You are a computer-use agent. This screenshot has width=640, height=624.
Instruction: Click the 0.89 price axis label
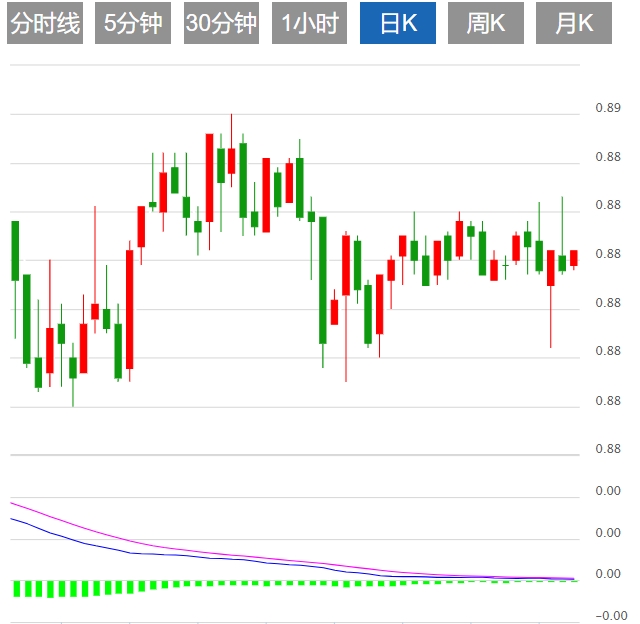pos(608,108)
